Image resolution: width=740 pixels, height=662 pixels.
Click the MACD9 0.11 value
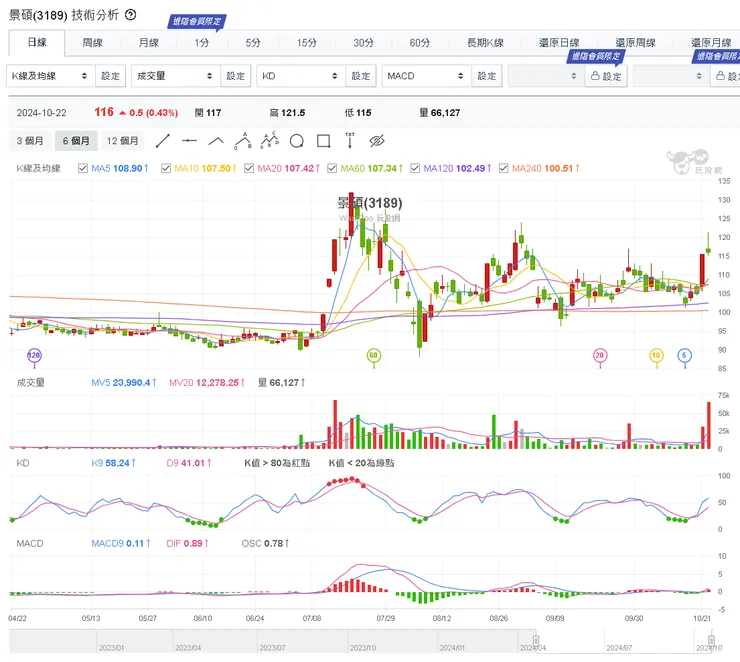pos(121,543)
